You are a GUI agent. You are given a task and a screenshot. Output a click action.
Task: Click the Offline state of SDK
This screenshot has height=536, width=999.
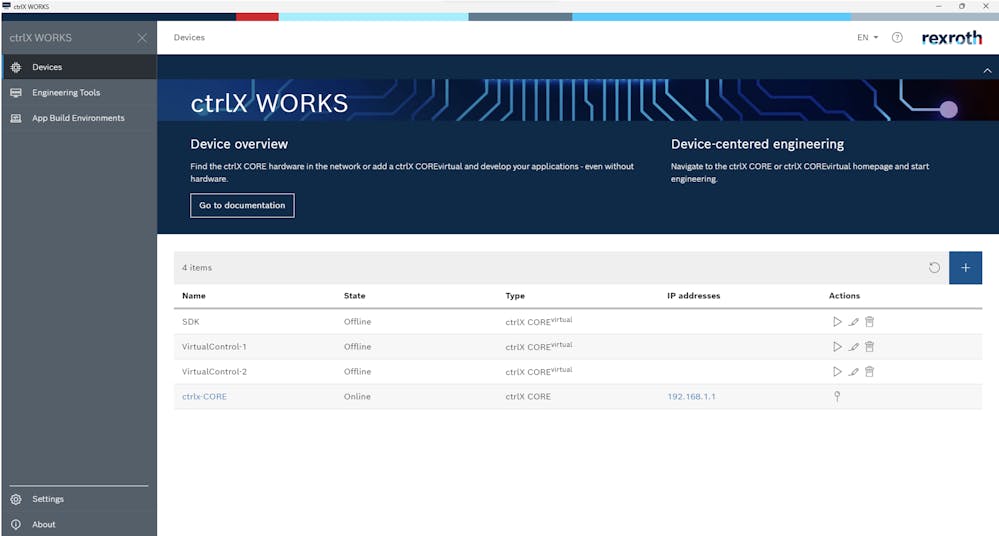click(x=357, y=322)
